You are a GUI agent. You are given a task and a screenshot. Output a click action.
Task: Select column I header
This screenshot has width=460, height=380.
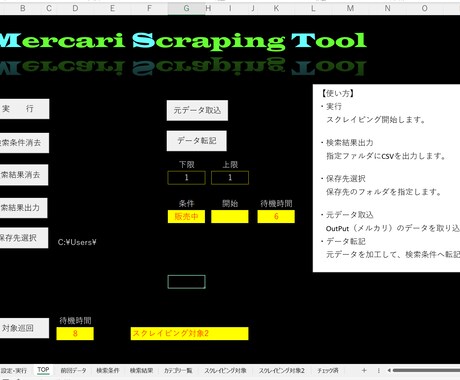pos(230,8)
